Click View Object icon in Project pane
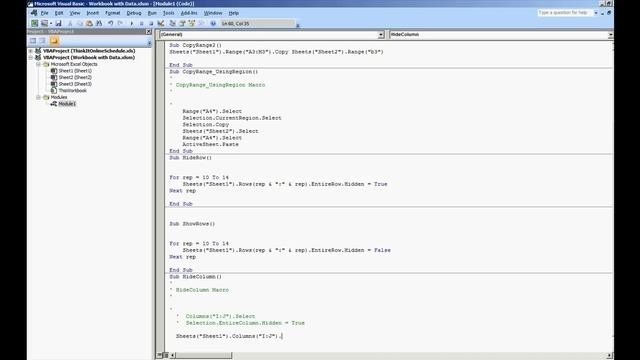 tap(42, 40)
